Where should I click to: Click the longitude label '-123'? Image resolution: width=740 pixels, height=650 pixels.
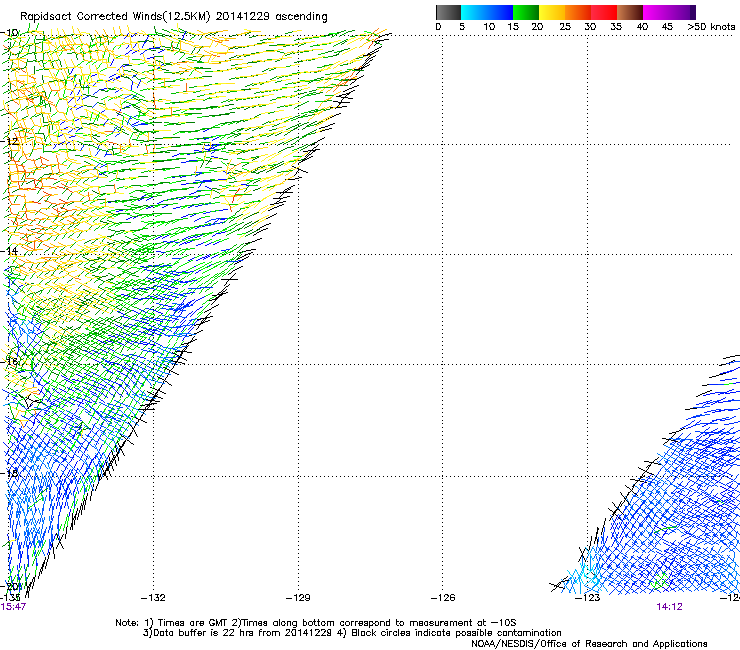[x=588, y=598]
